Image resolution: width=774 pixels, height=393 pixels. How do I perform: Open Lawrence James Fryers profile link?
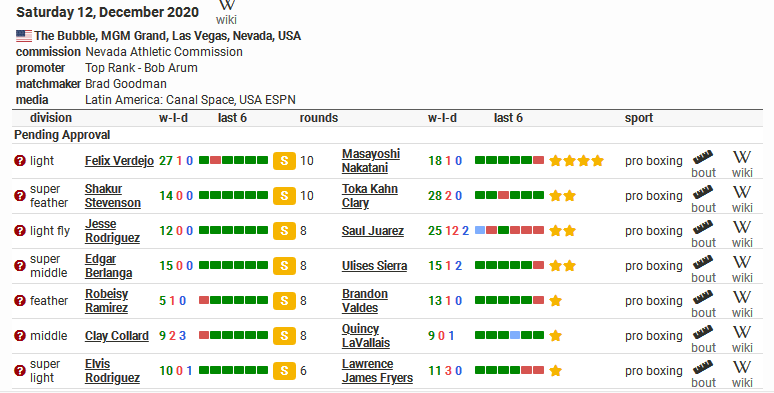pos(378,371)
